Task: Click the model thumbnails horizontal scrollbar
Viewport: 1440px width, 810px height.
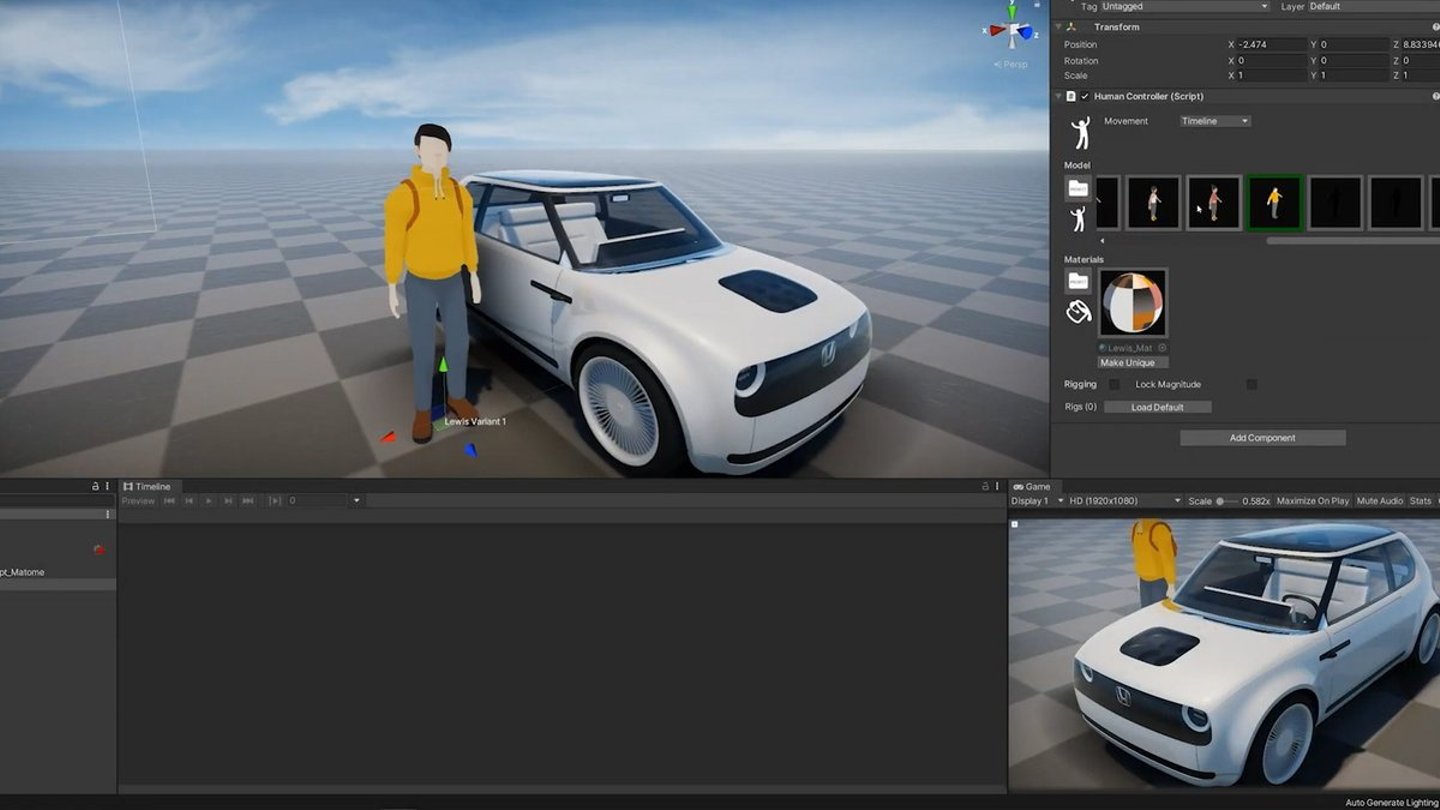Action: coord(1351,240)
